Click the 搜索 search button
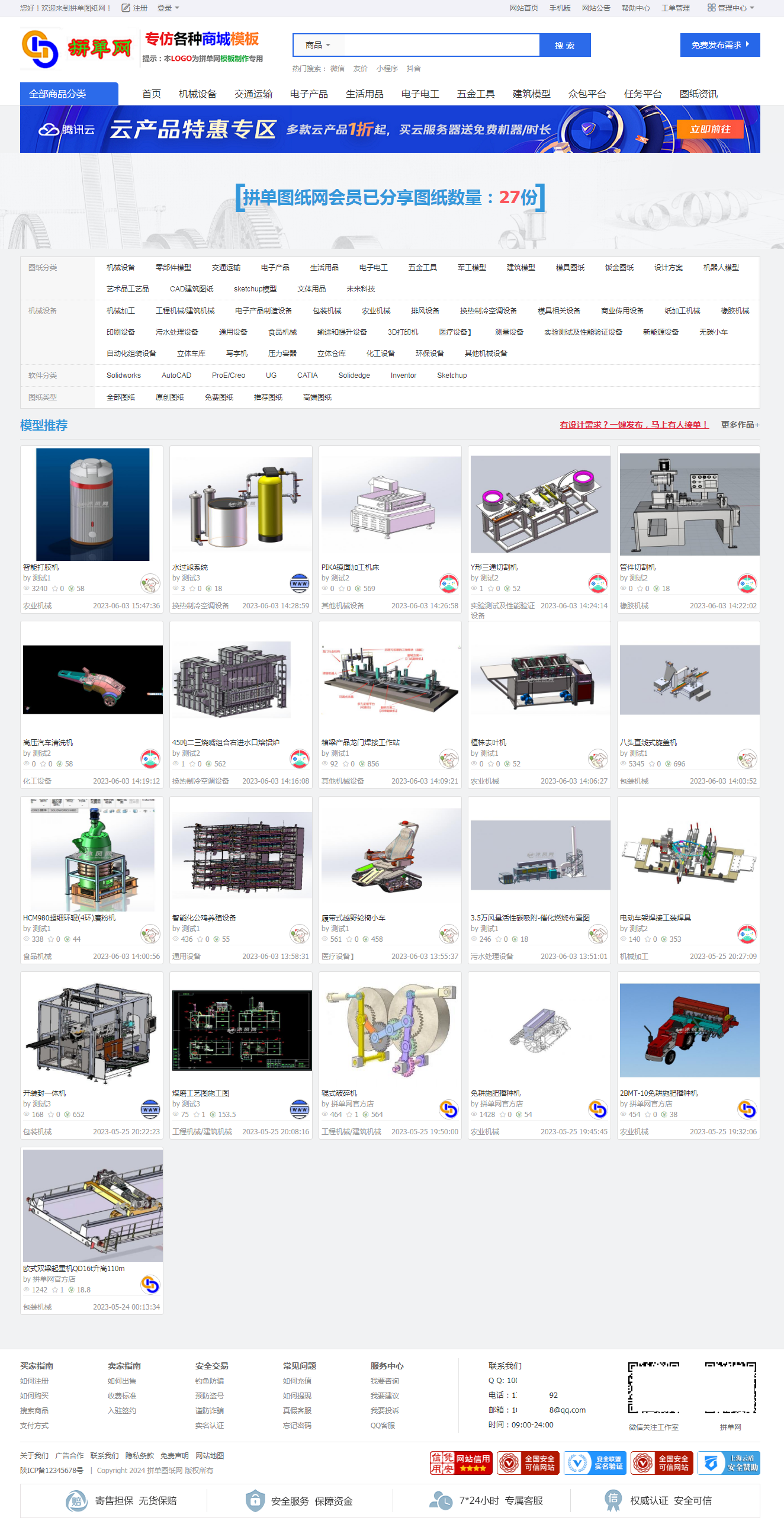Image resolution: width=784 pixels, height=1524 pixels. [565, 45]
